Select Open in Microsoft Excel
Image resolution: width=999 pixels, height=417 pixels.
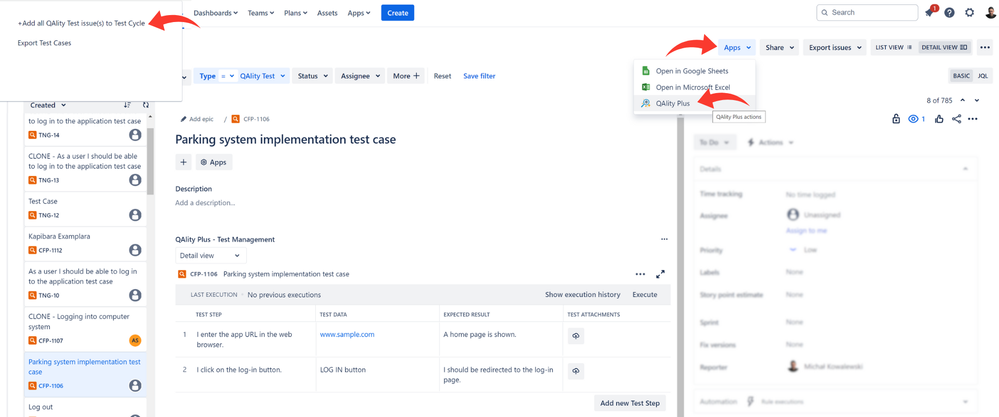point(693,87)
